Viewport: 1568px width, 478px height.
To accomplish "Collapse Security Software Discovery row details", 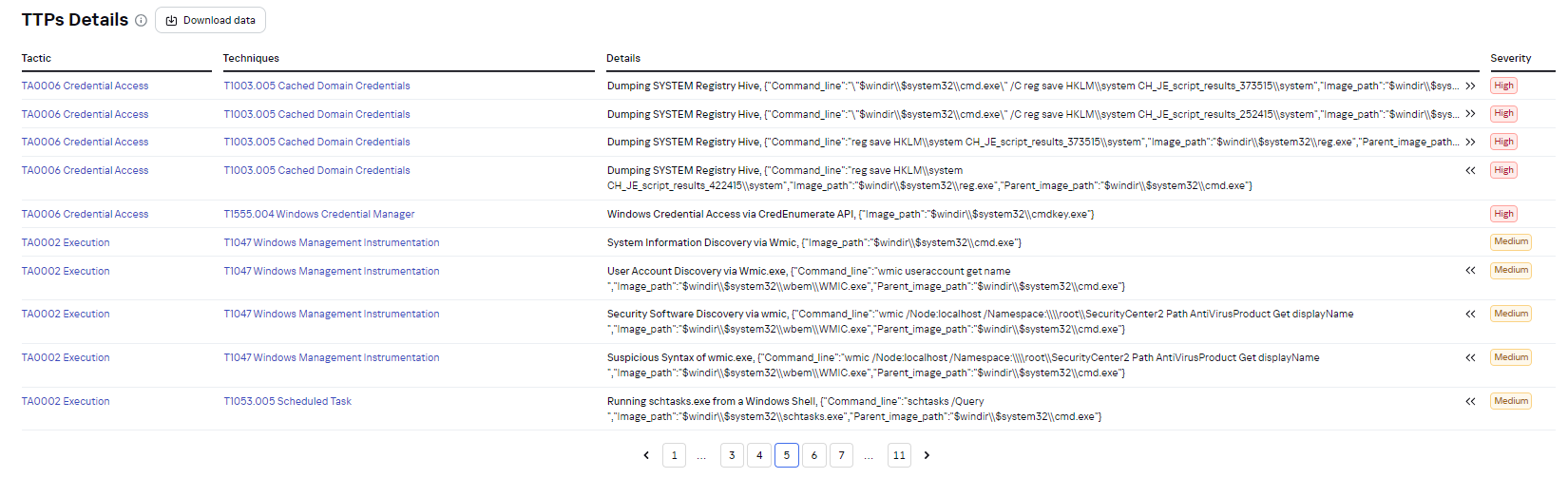I will 1470,314.
